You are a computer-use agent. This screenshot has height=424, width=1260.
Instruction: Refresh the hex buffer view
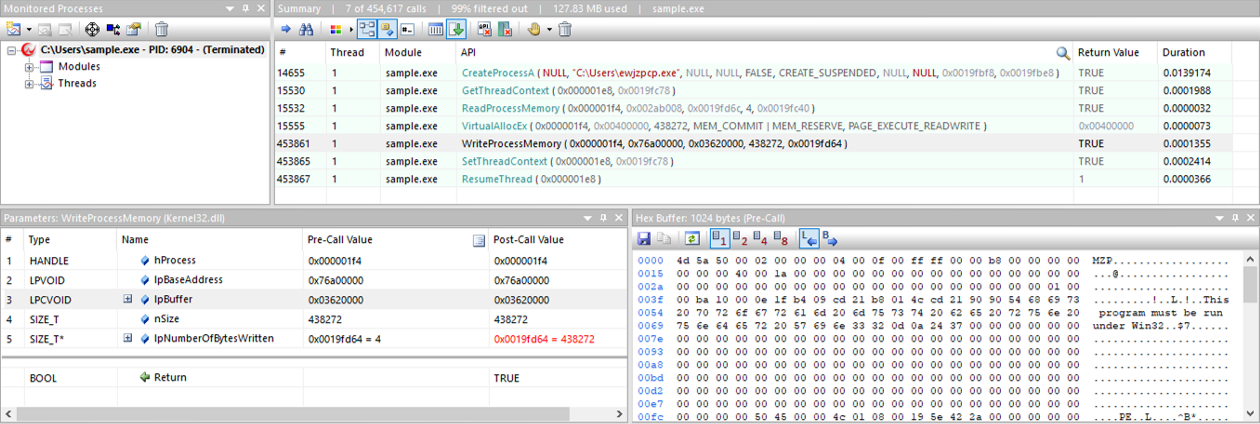click(x=692, y=239)
